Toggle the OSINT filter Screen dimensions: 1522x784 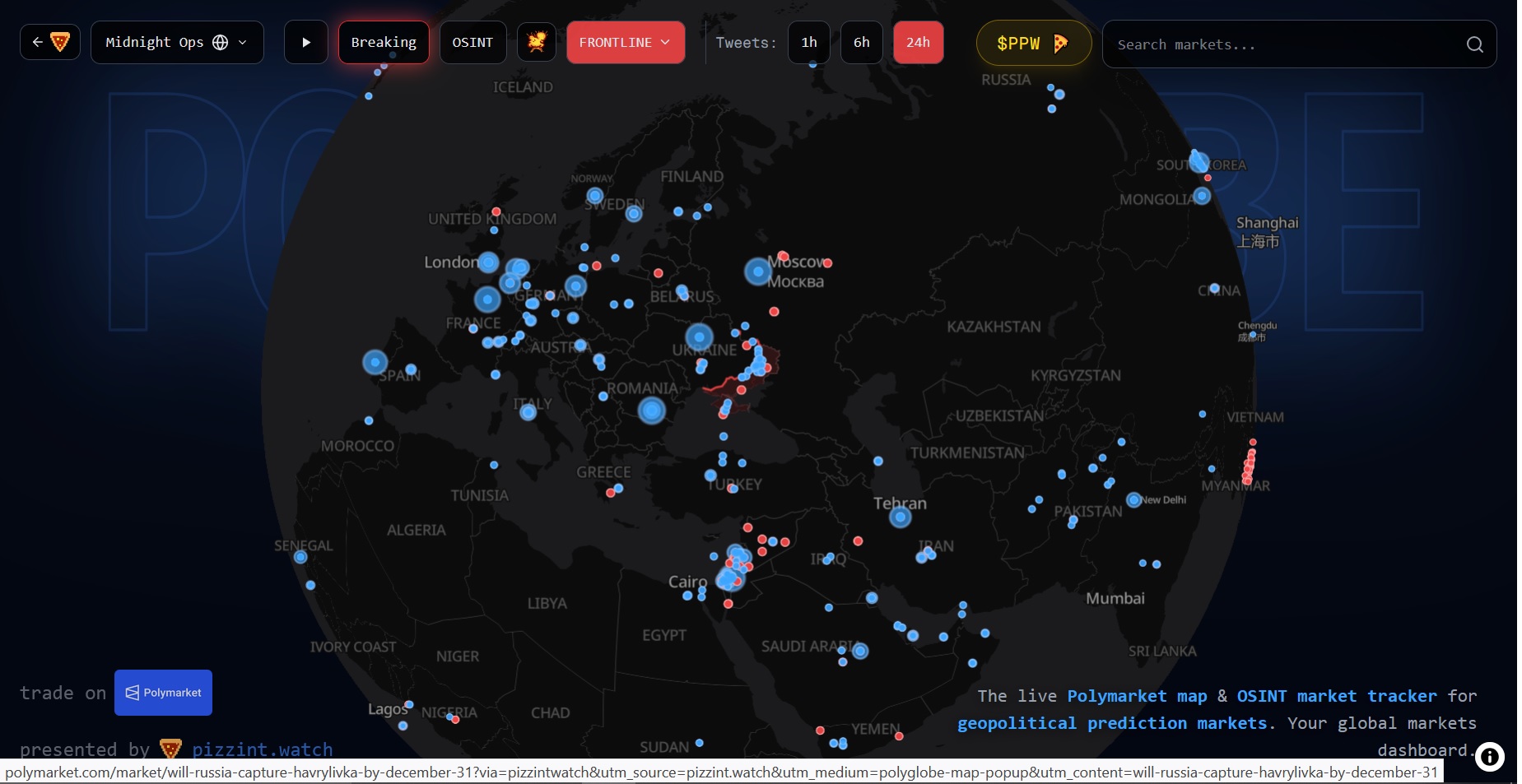point(472,43)
